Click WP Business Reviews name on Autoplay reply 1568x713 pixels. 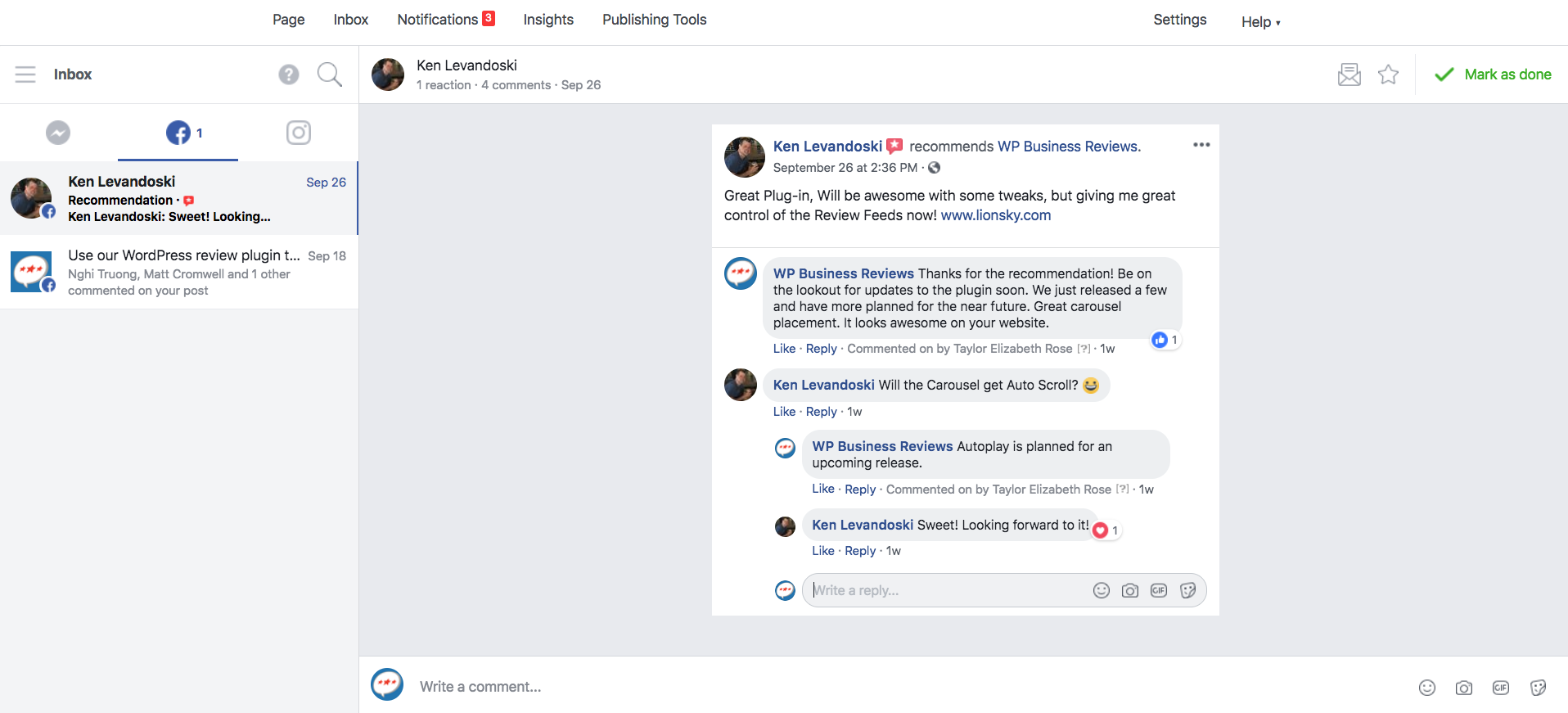click(882, 446)
